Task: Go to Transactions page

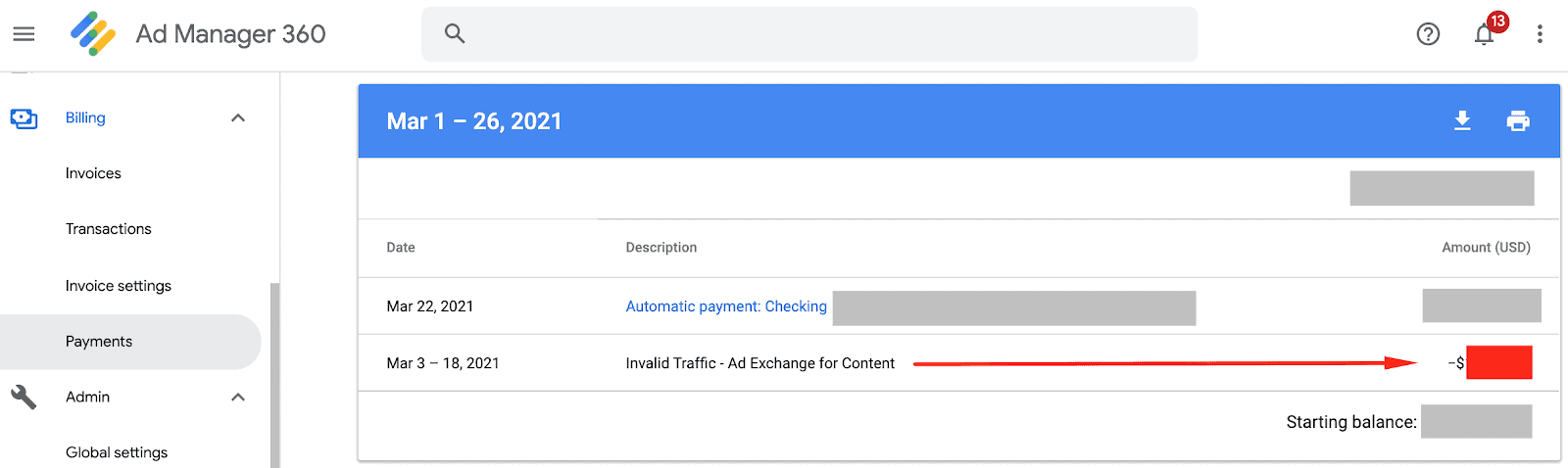Action: pos(109,229)
